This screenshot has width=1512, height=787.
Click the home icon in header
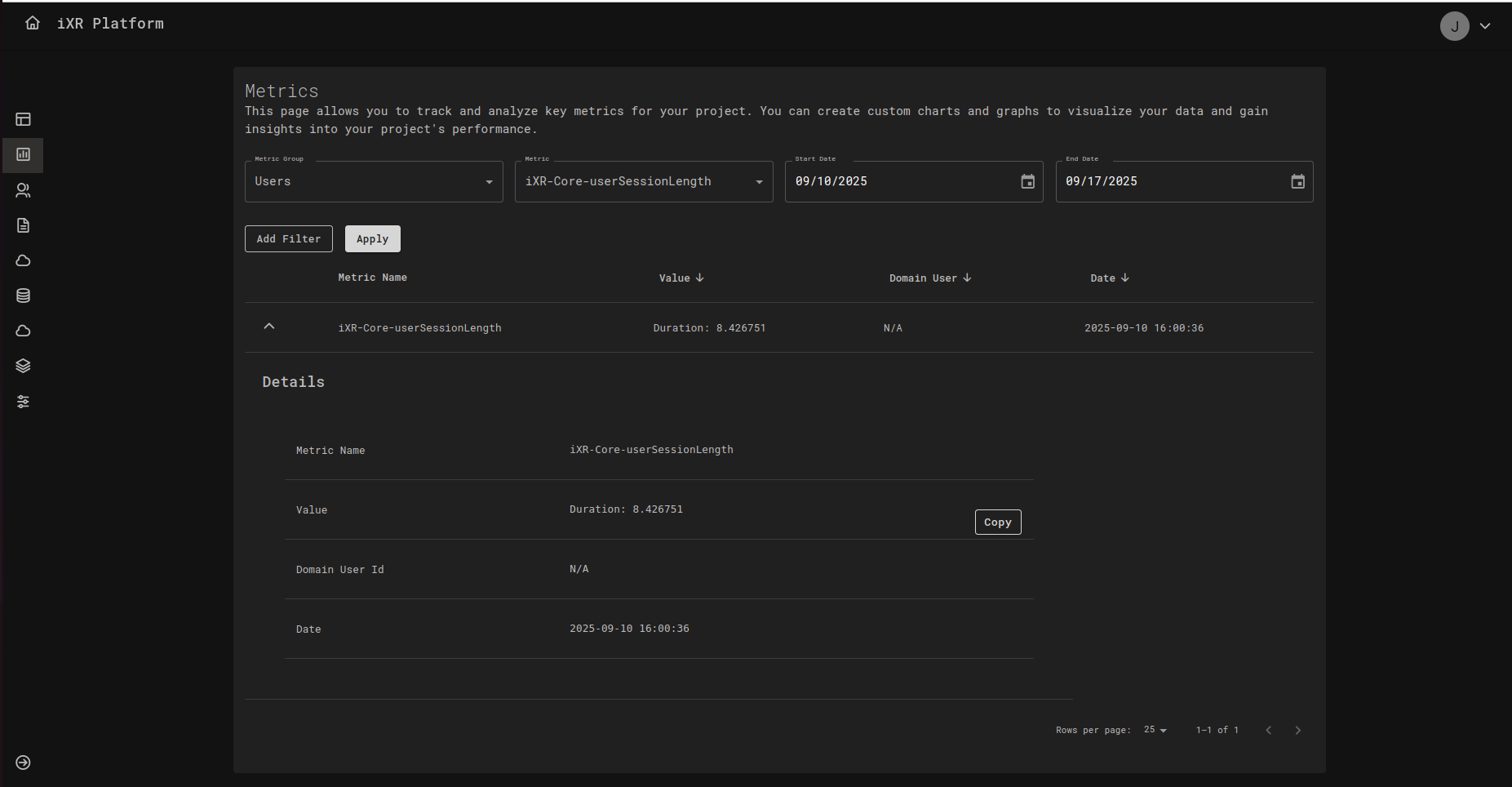click(x=33, y=23)
